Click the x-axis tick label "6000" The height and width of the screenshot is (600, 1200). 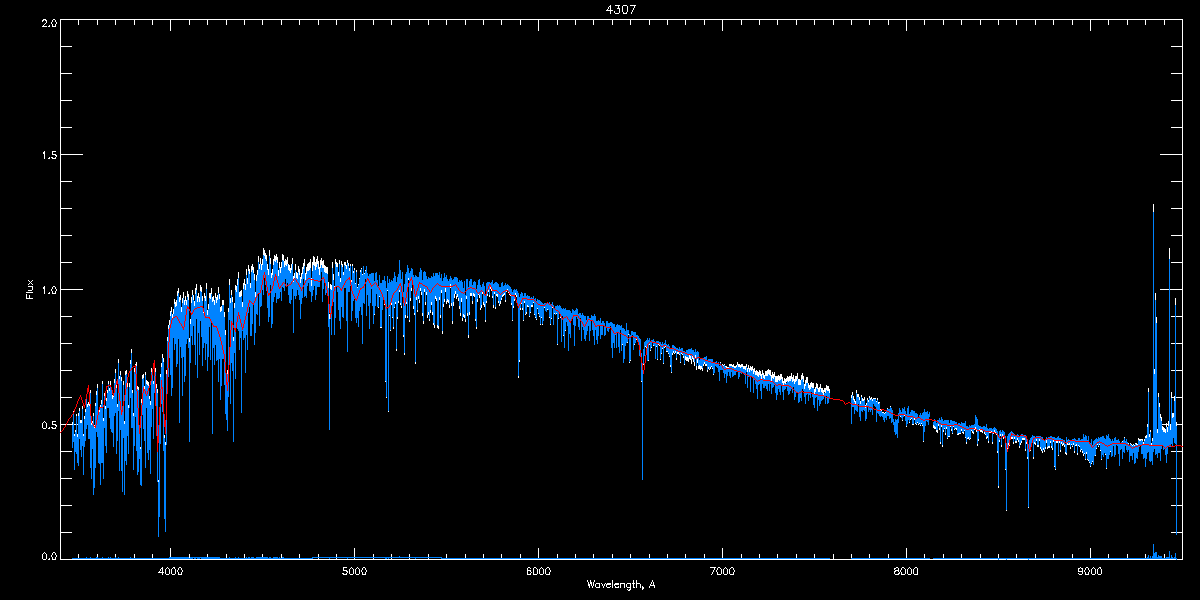point(538,572)
